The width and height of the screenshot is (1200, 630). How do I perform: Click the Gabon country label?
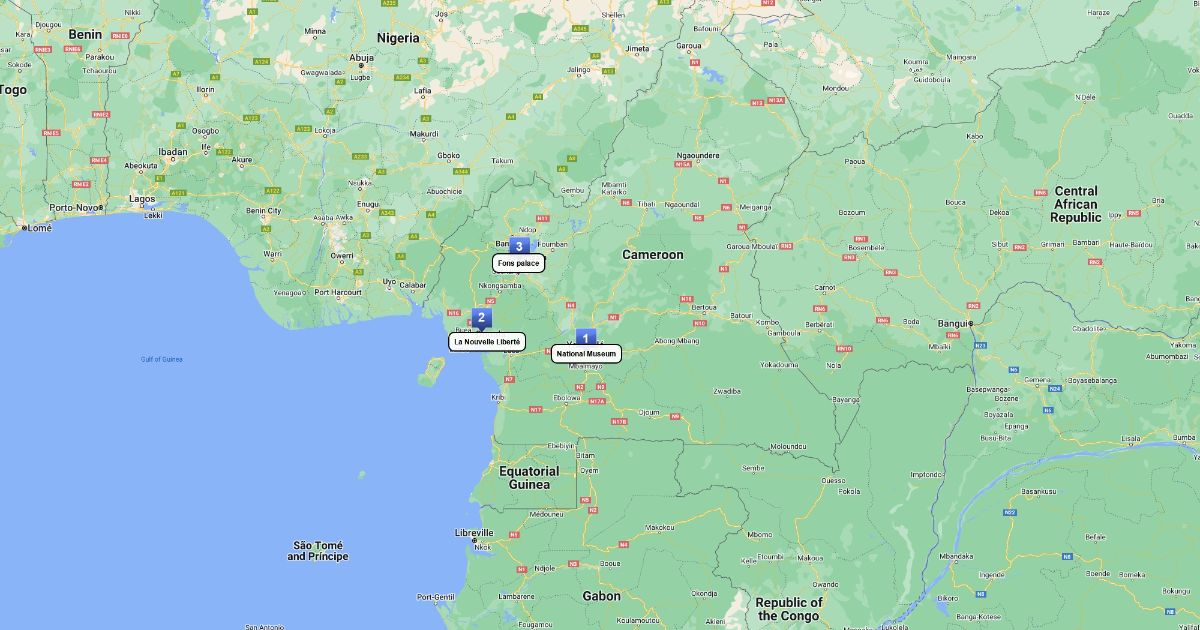tap(602, 596)
